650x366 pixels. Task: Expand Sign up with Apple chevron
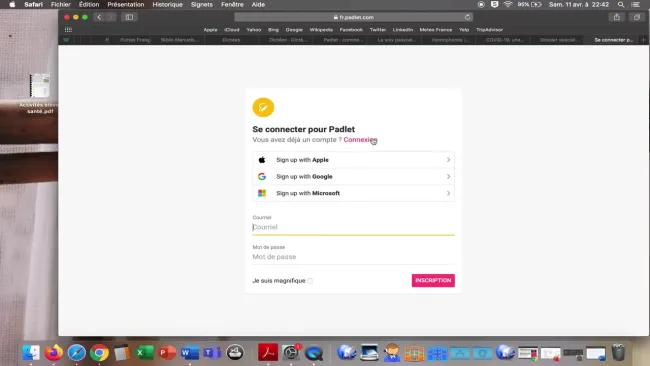click(x=448, y=160)
